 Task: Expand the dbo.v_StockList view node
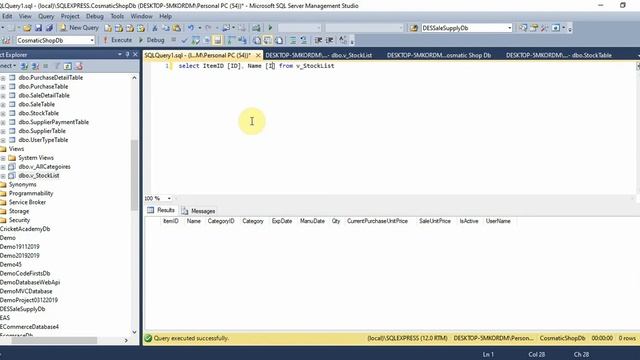3,176
